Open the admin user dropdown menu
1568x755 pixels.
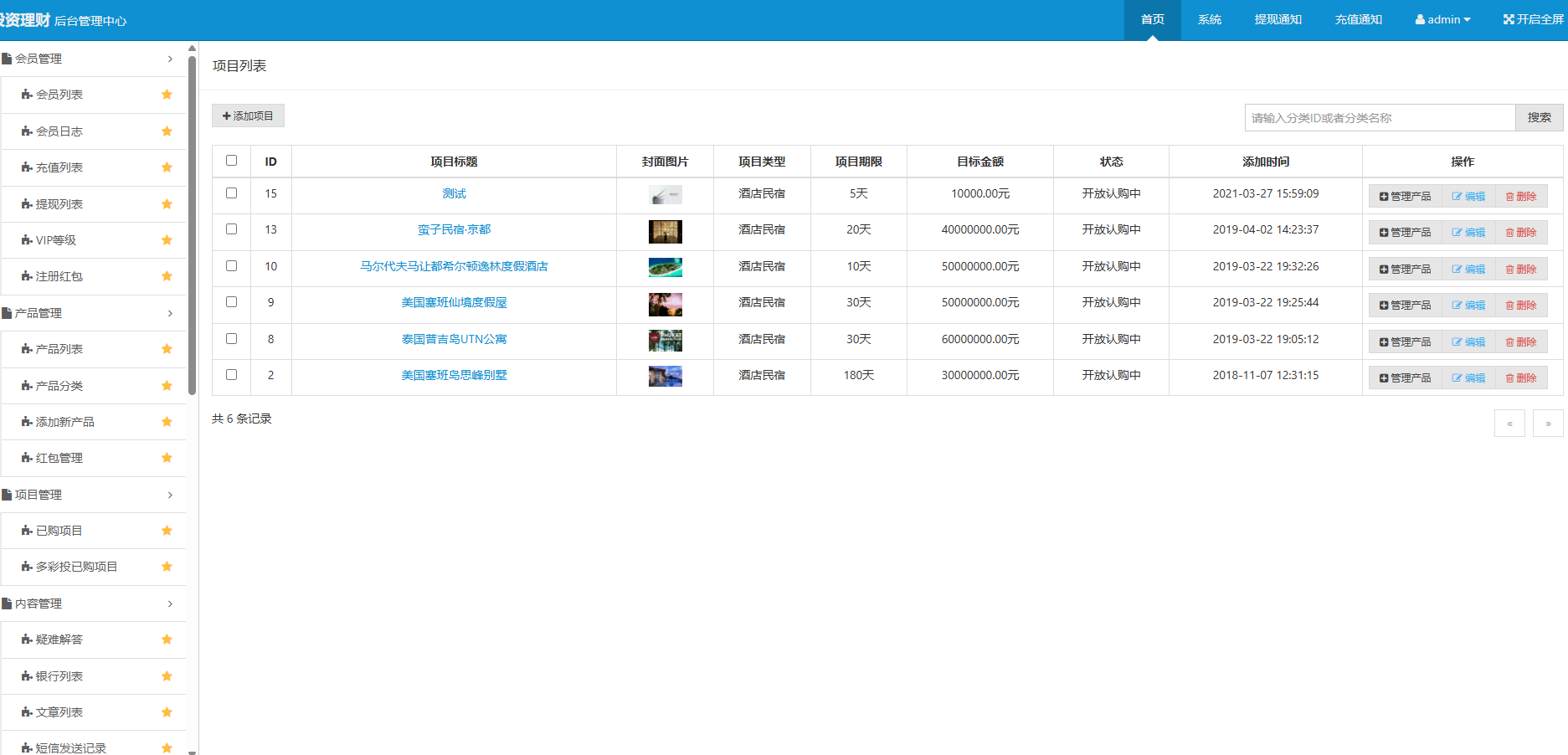[x=1442, y=18]
